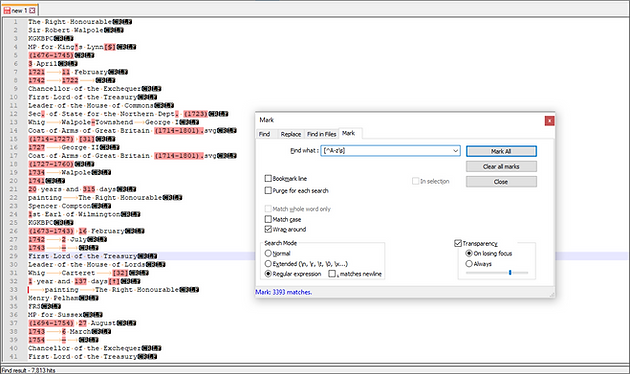
Task: Select 'On losing focus' transparency option
Action: coord(468,253)
